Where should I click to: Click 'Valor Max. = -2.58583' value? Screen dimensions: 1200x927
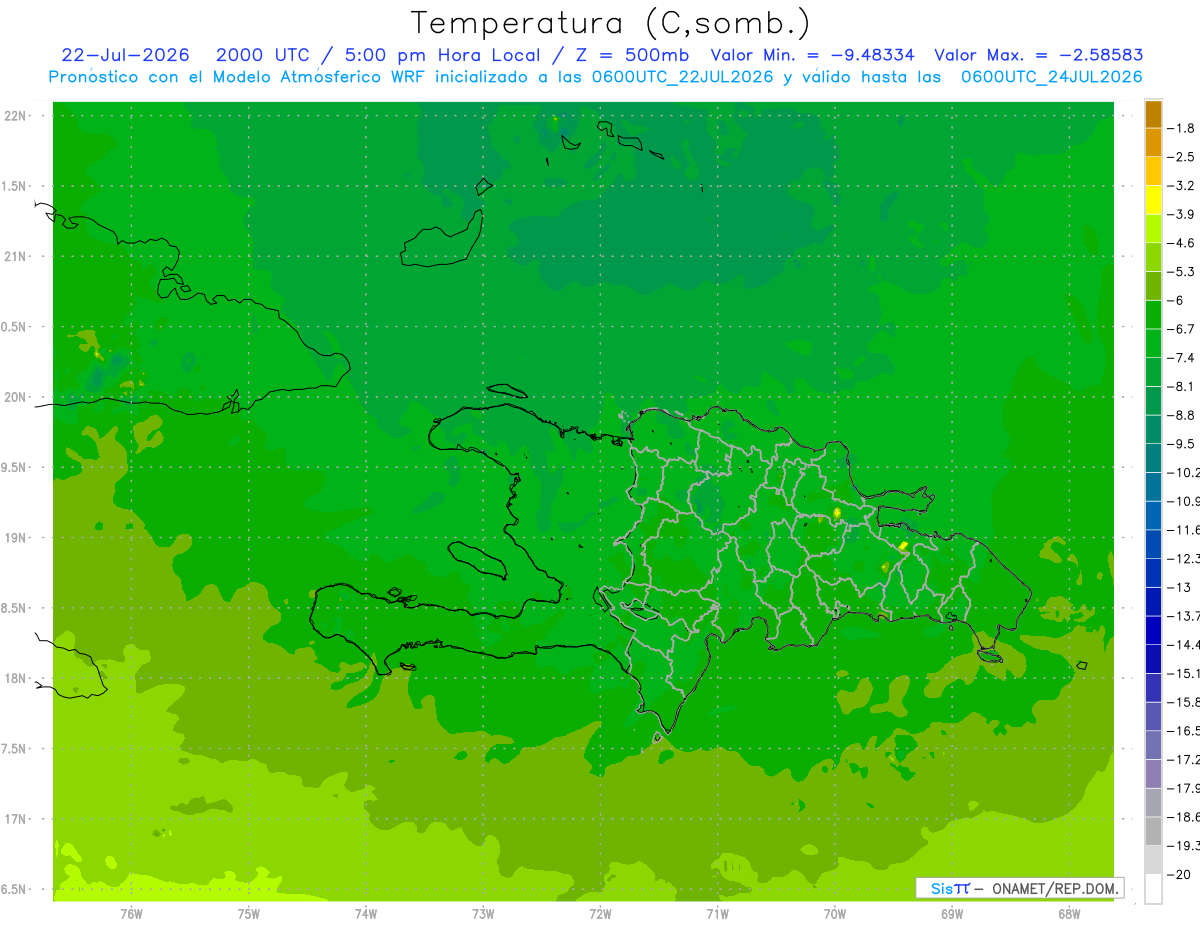pyautogui.click(x=1038, y=55)
